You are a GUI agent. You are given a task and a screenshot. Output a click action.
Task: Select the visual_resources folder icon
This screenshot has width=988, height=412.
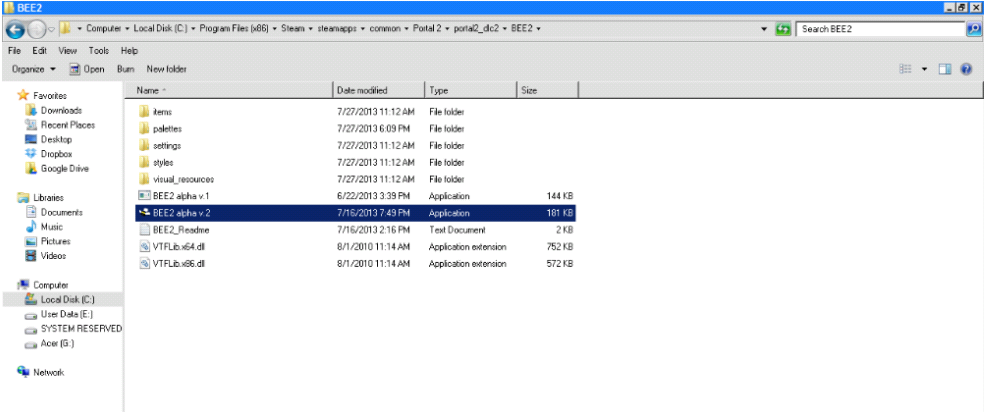(x=144, y=179)
